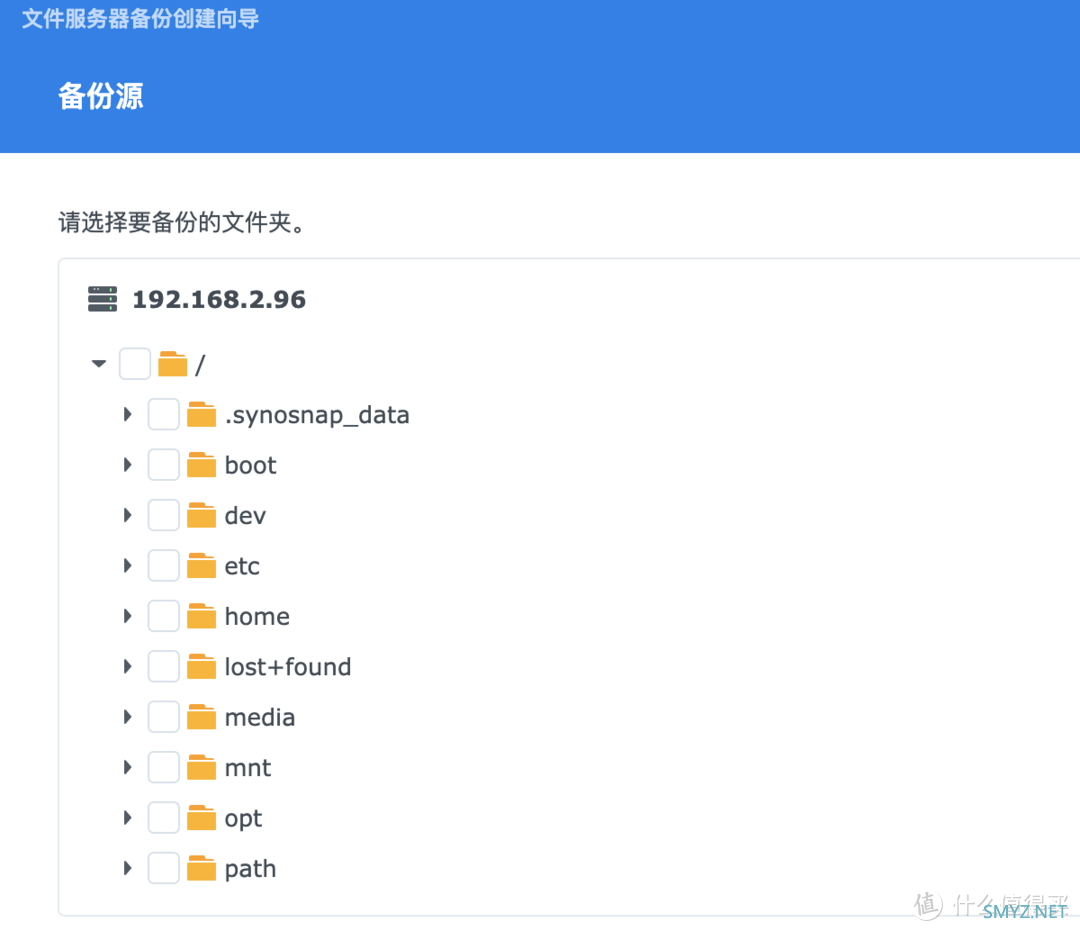Screen dimensions: 1080x931
Task: Click the path folder name
Action: [251, 869]
